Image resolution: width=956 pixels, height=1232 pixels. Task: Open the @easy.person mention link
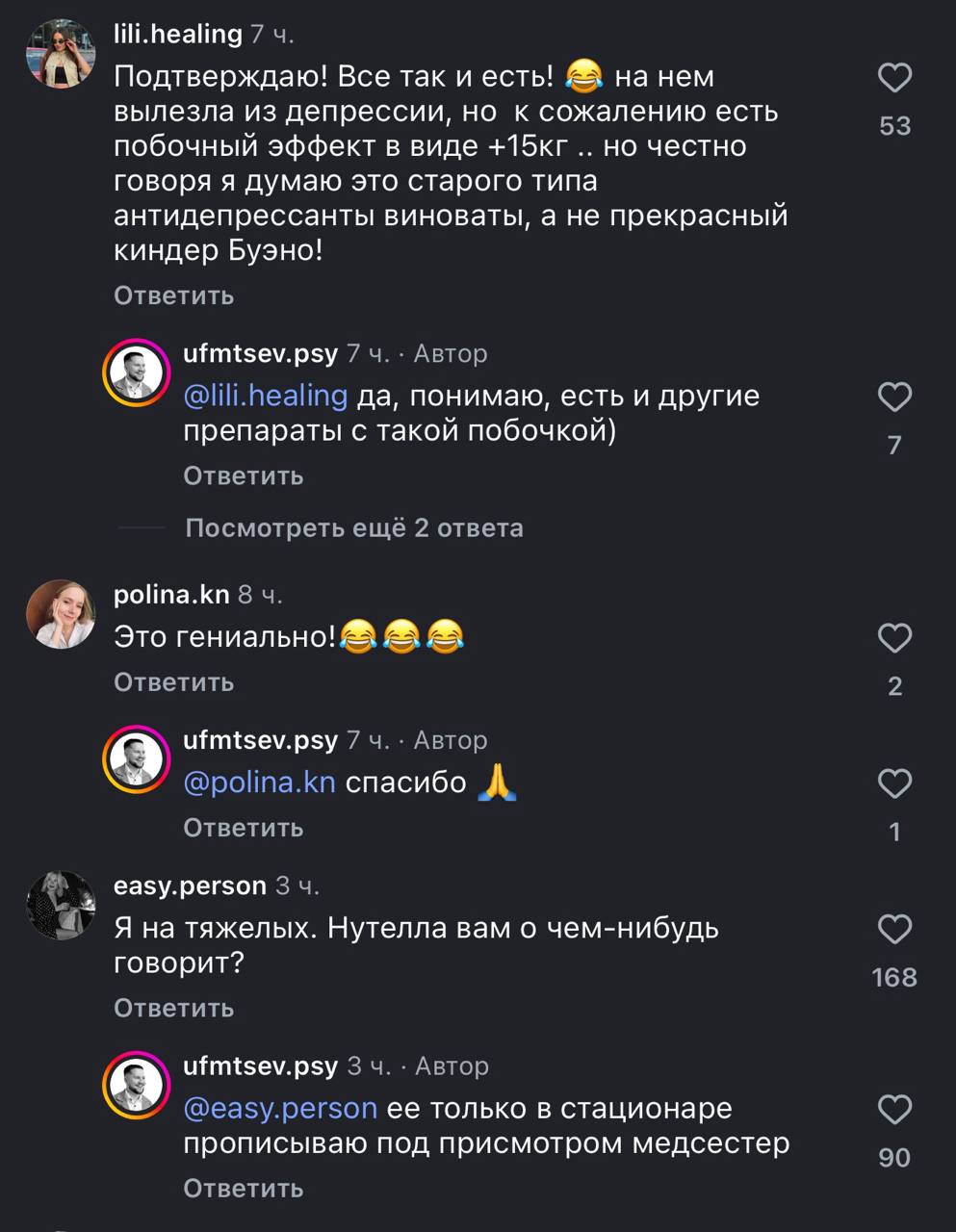click(280, 1108)
